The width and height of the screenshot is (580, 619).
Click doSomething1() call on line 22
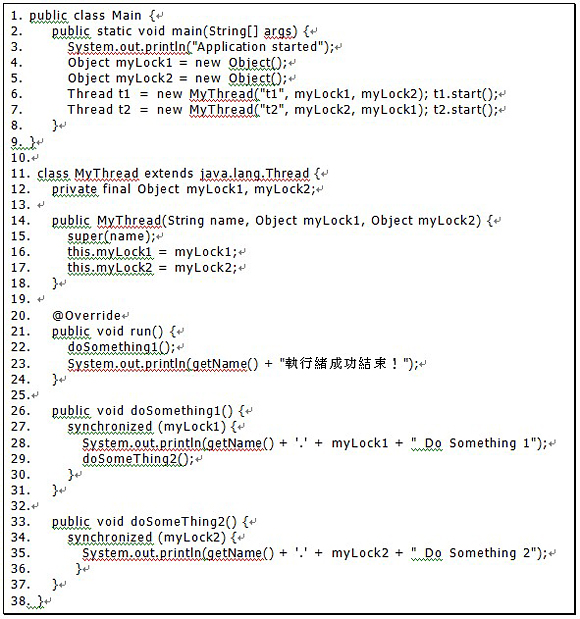[x=121, y=347]
